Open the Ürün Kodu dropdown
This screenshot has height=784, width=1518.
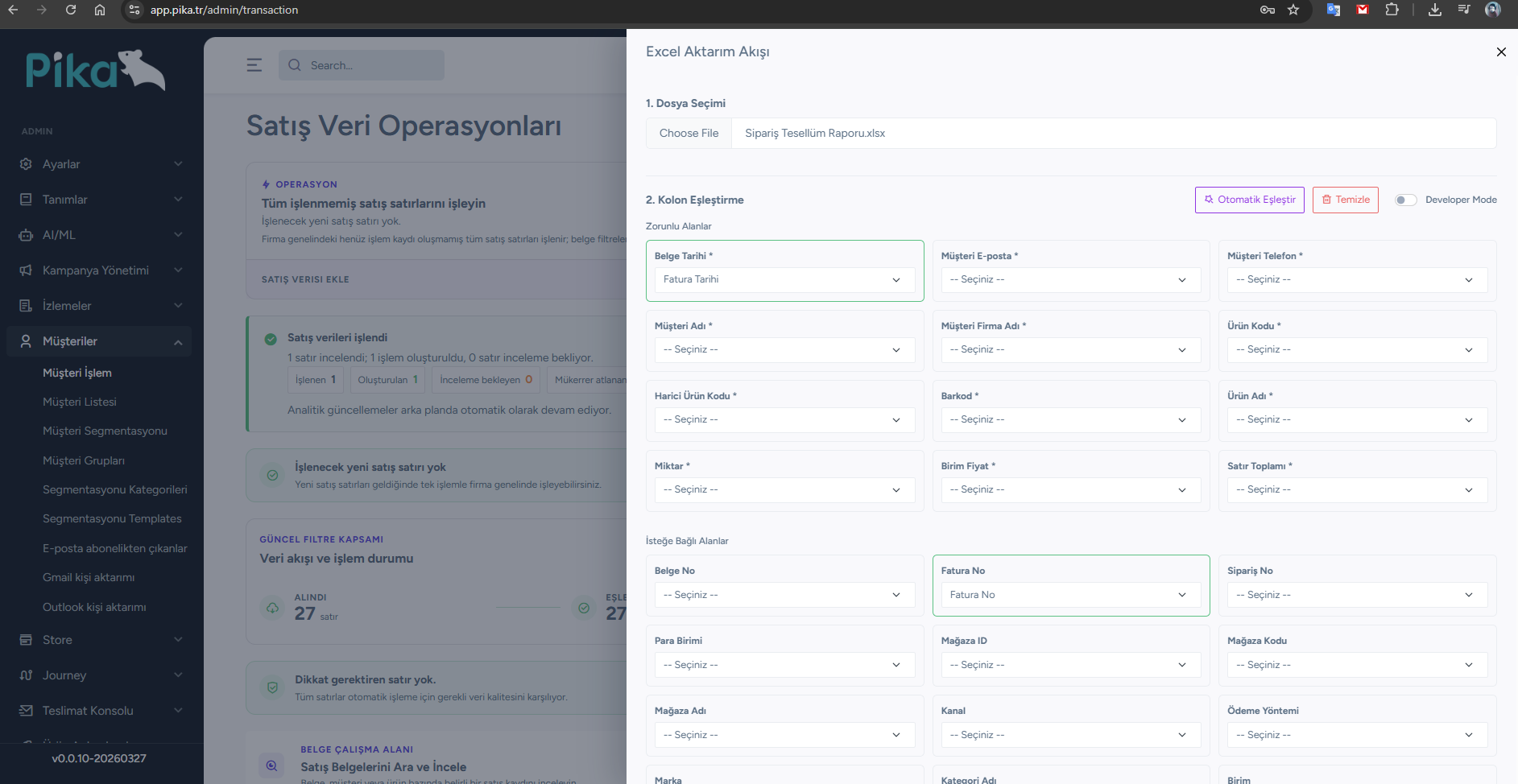click(x=1358, y=349)
